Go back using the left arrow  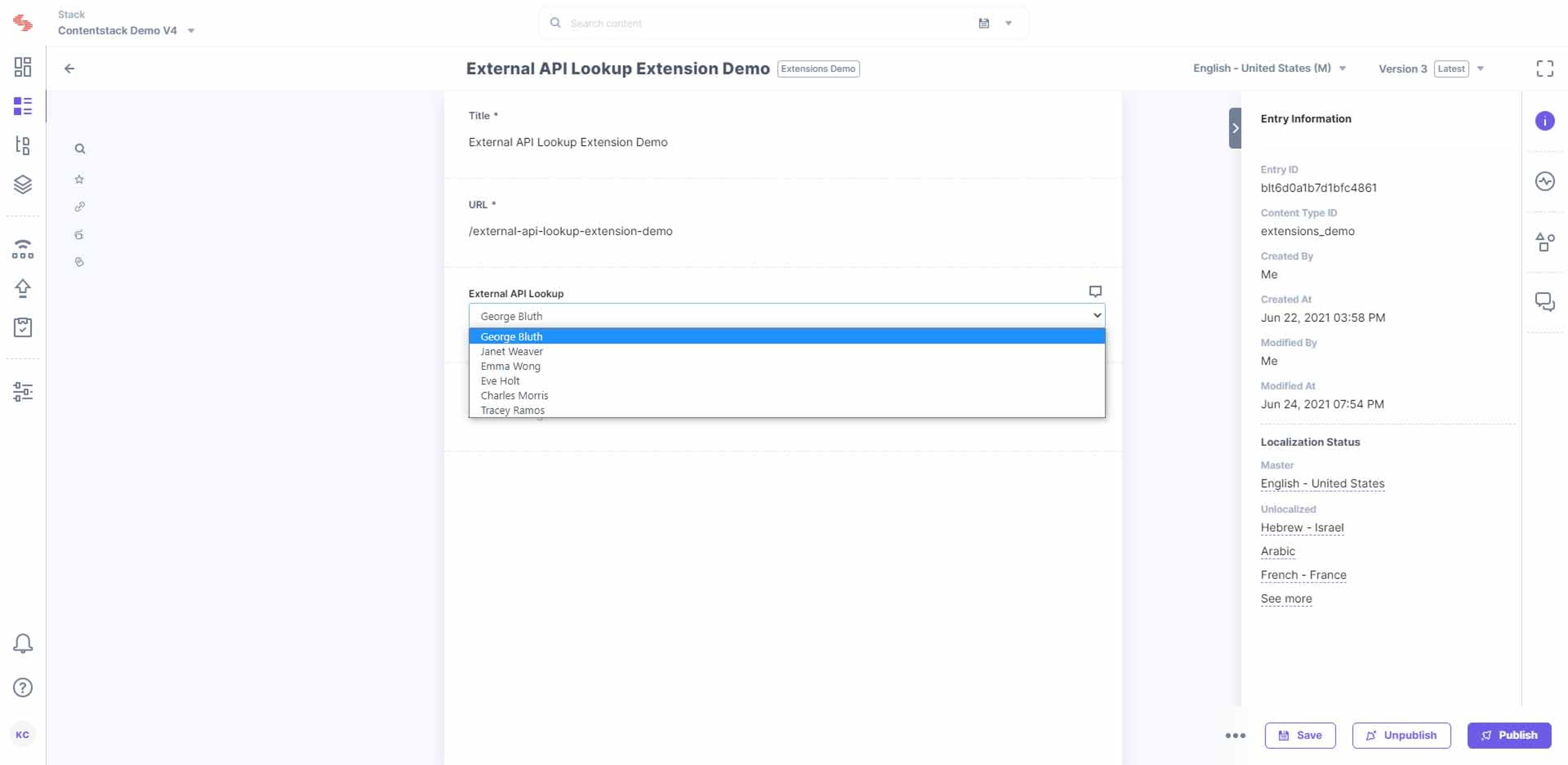69,69
